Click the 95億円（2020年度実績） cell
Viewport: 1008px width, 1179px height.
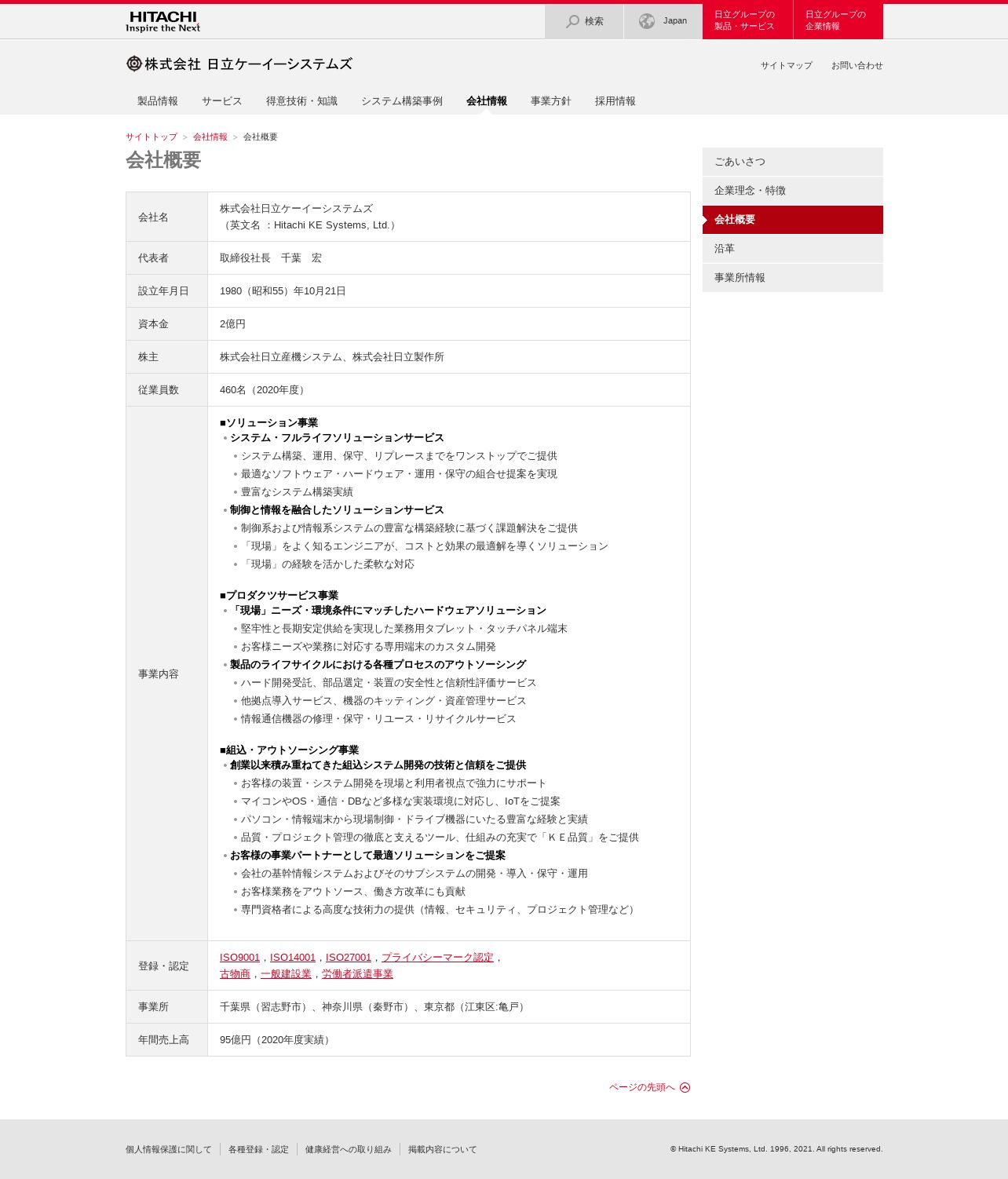point(449,1040)
